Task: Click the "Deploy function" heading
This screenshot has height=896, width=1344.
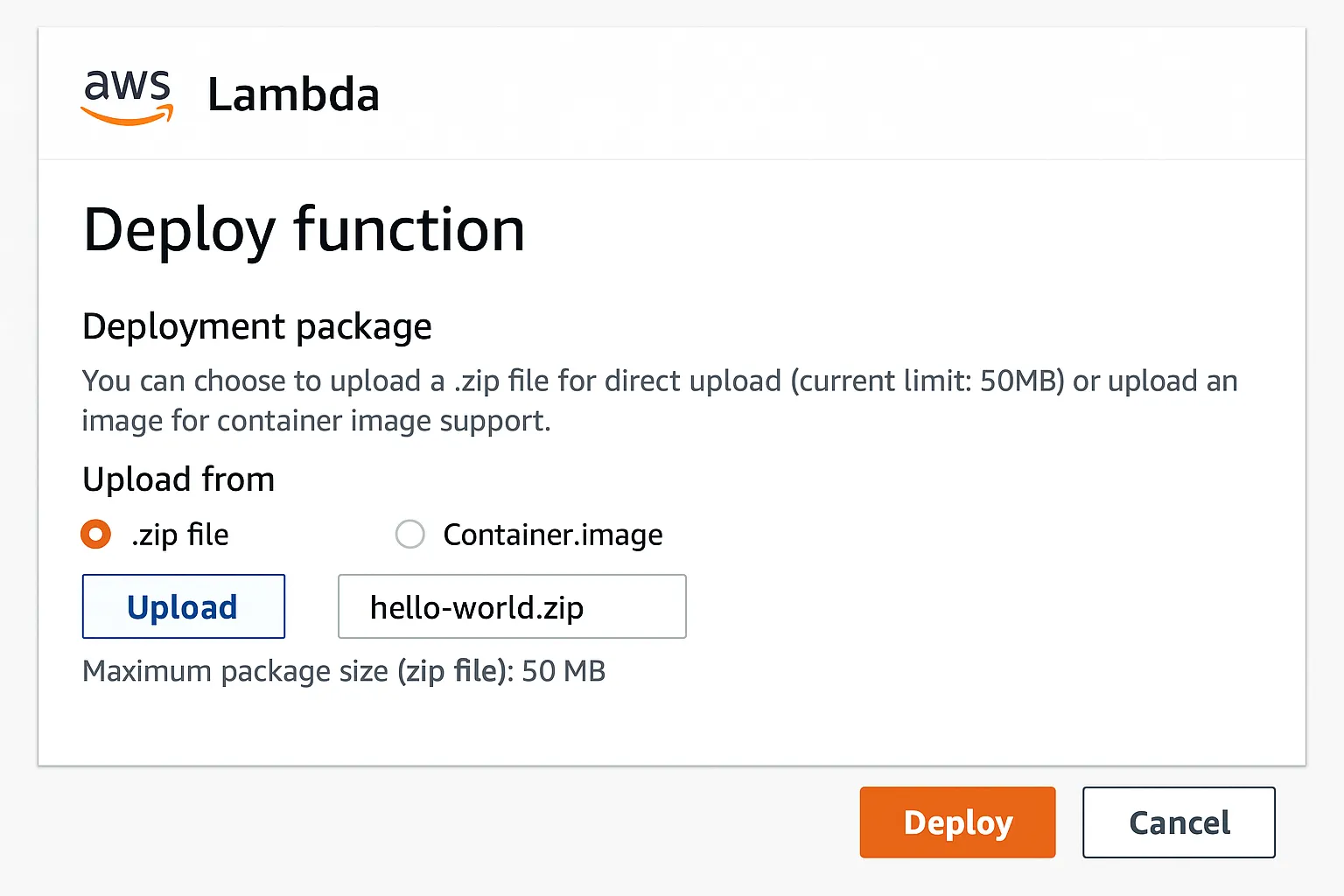Action: click(304, 230)
